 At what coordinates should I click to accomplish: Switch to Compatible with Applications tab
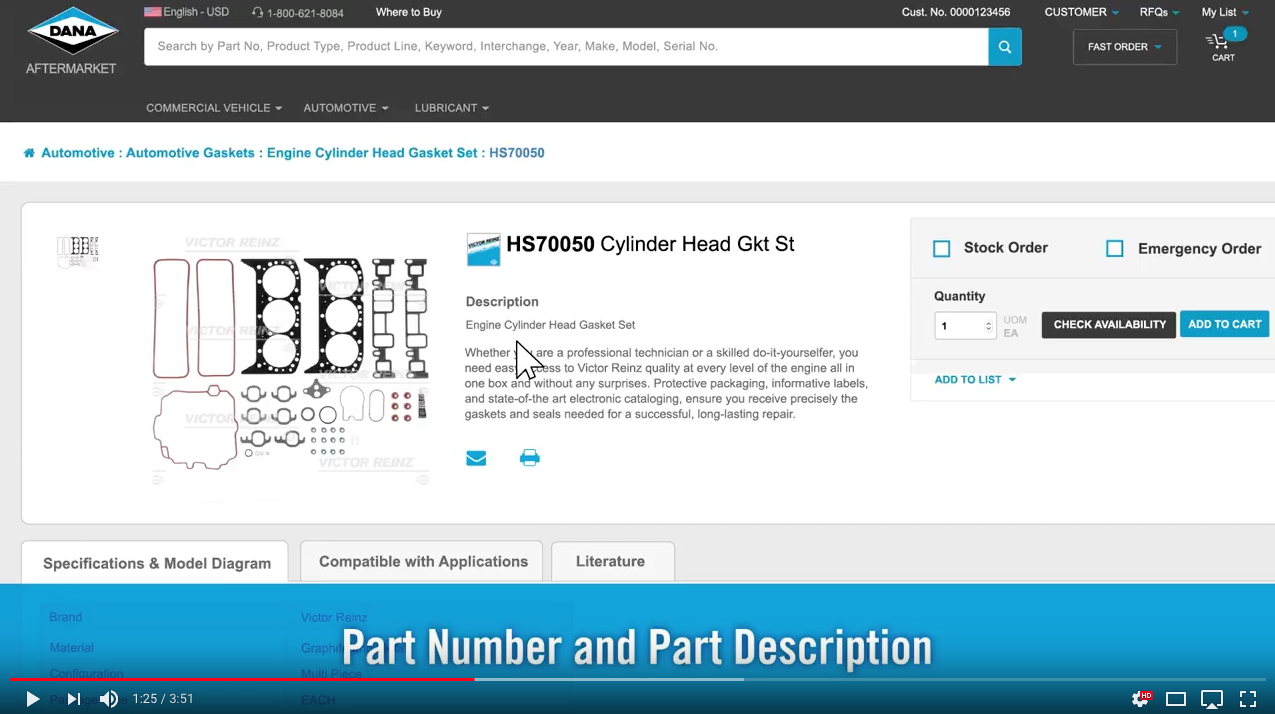pos(422,562)
